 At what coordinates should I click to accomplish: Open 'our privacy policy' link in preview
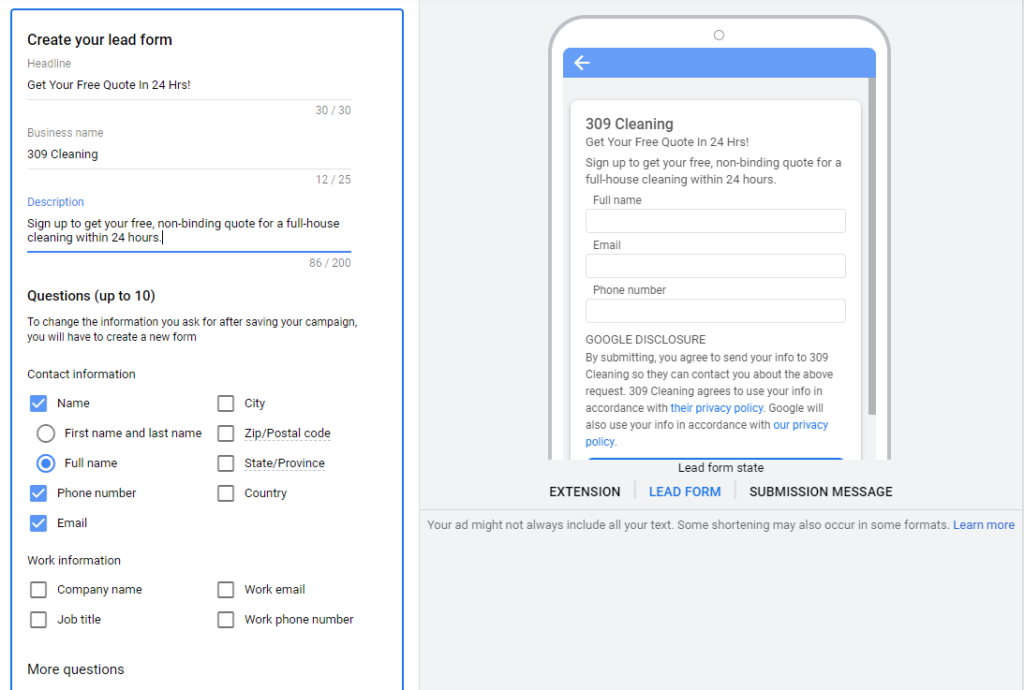click(x=800, y=425)
